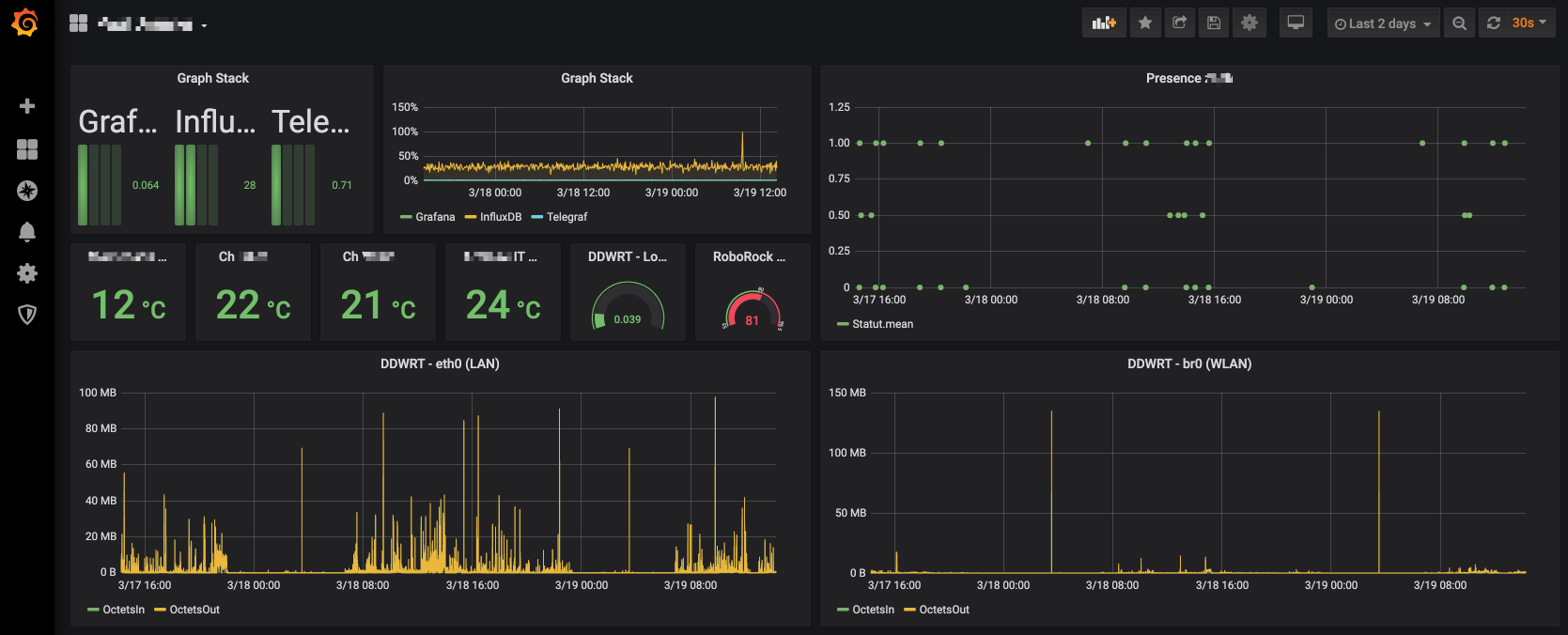Open Explore via the compass icon

click(x=27, y=191)
